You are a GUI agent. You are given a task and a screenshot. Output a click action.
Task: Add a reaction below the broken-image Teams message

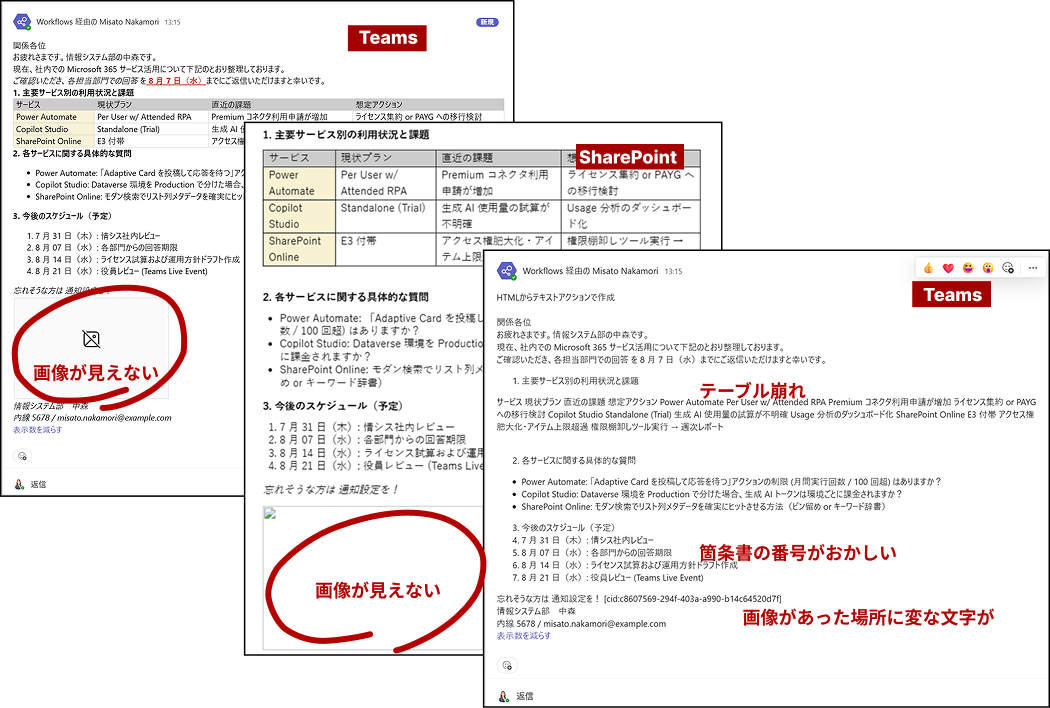(x=22, y=456)
